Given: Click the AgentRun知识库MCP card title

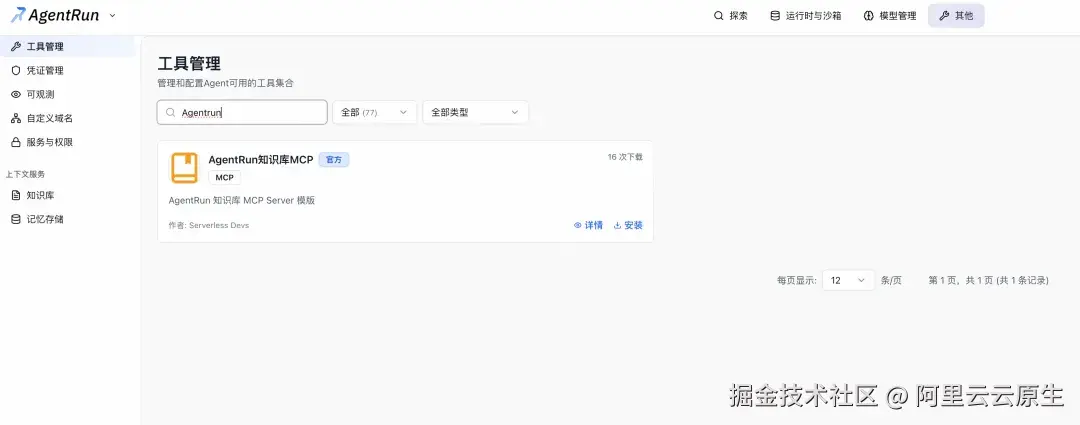Looking at the screenshot, I should click(261, 160).
